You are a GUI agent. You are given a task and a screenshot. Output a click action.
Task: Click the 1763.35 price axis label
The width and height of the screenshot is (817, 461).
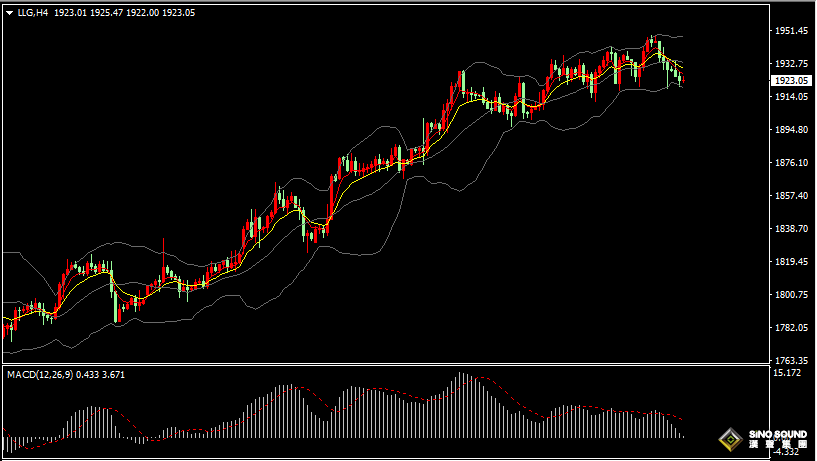pos(791,361)
